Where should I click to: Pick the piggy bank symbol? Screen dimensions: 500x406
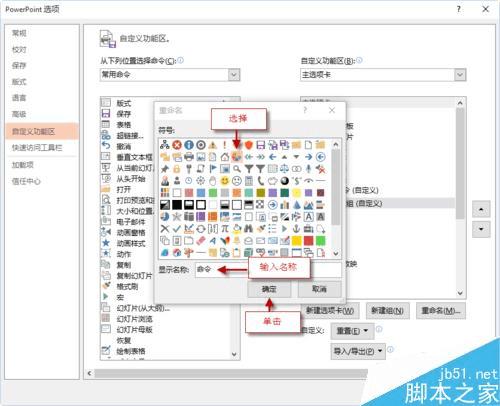pyautogui.click(x=273, y=181)
